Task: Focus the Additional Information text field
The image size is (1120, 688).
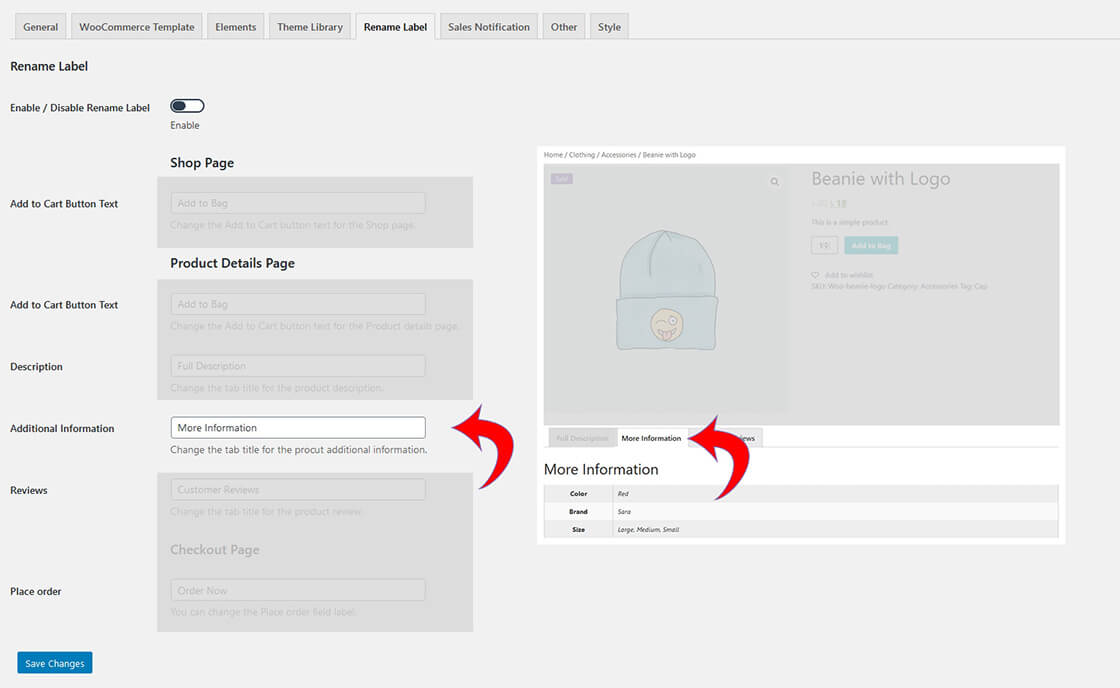Action: pyautogui.click(x=298, y=427)
